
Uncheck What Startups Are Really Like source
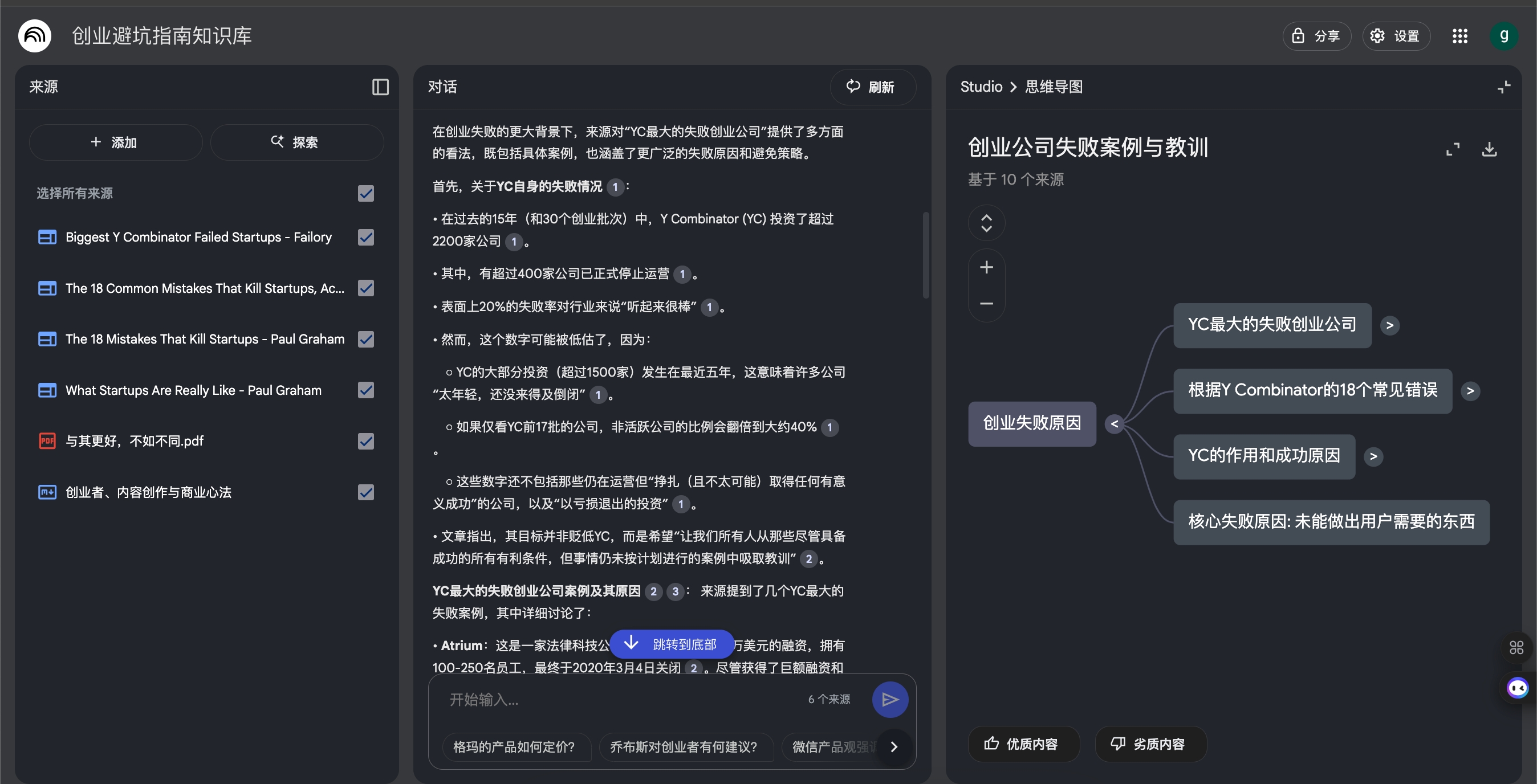click(x=366, y=390)
